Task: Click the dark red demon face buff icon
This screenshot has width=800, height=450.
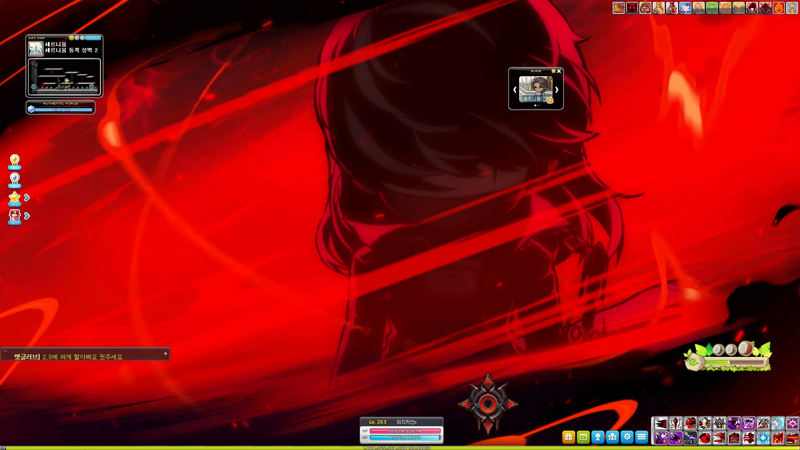Action: click(x=632, y=8)
